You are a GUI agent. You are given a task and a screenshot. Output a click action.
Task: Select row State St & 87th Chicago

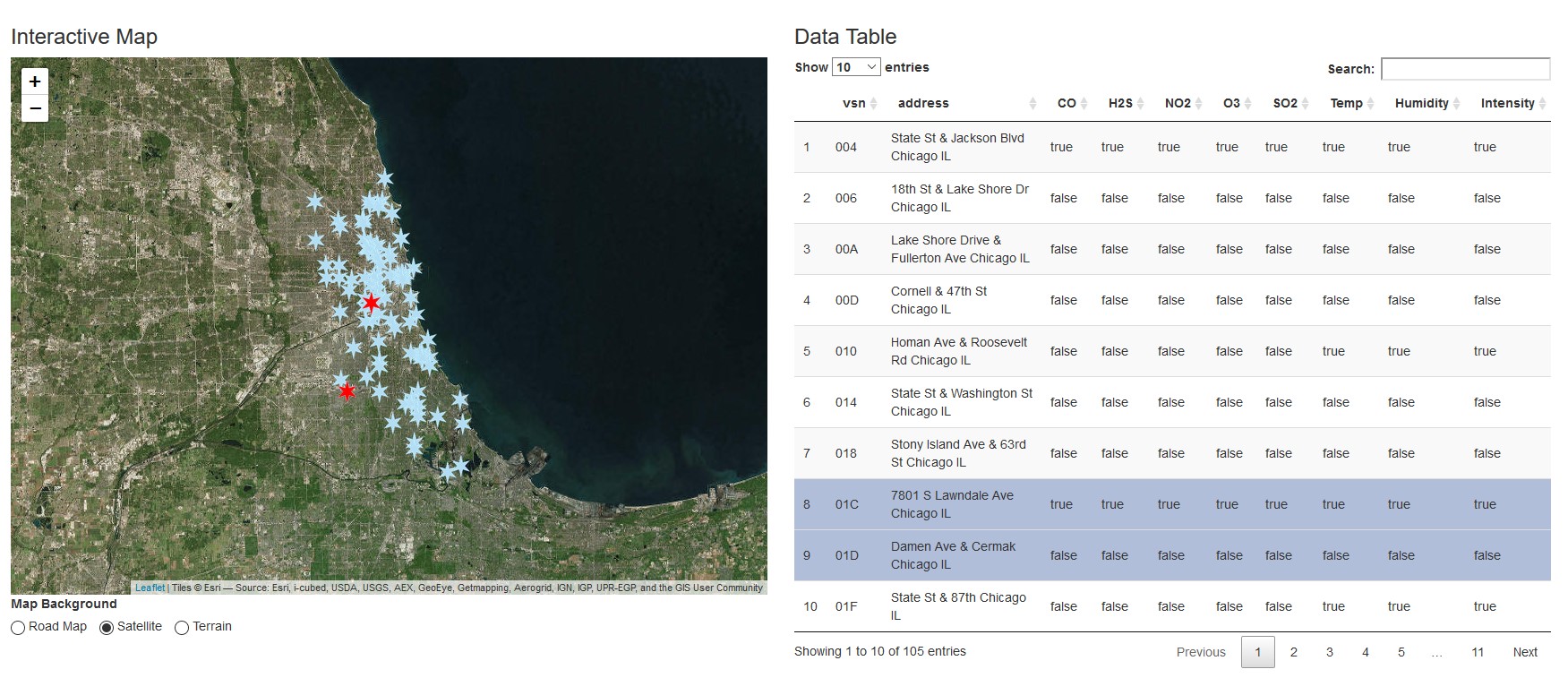click(x=1172, y=606)
